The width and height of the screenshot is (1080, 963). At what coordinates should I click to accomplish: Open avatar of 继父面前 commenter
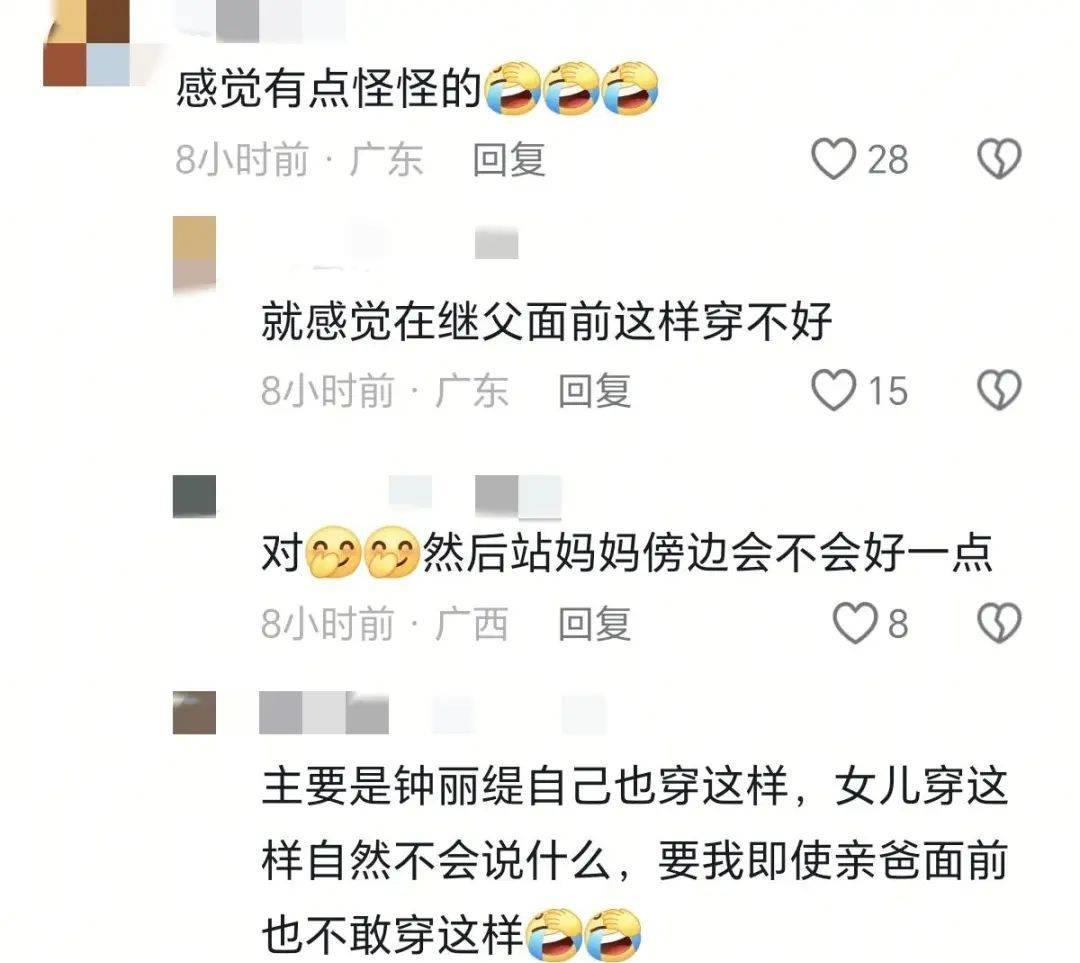tap(194, 254)
